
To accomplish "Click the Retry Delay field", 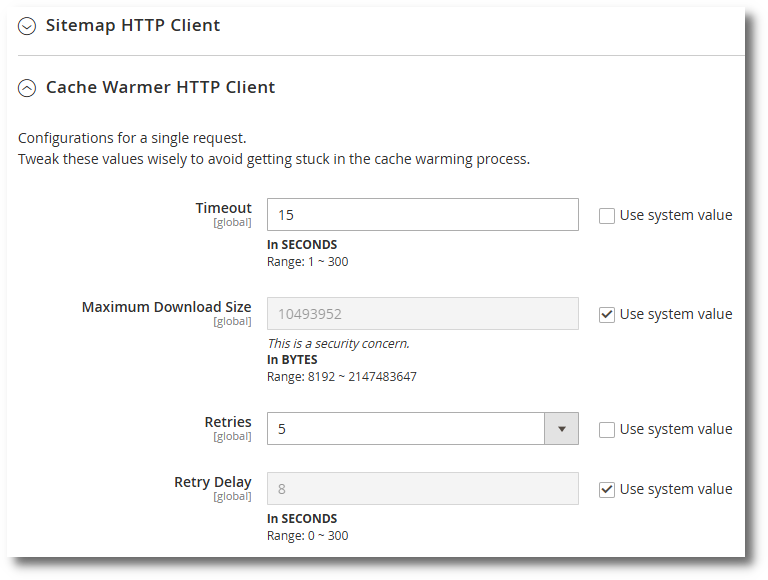I will pos(423,488).
